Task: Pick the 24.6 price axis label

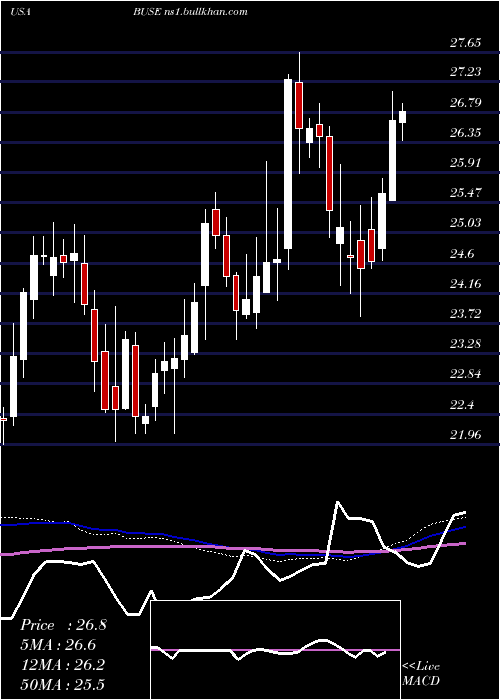Action: [x=462, y=254]
